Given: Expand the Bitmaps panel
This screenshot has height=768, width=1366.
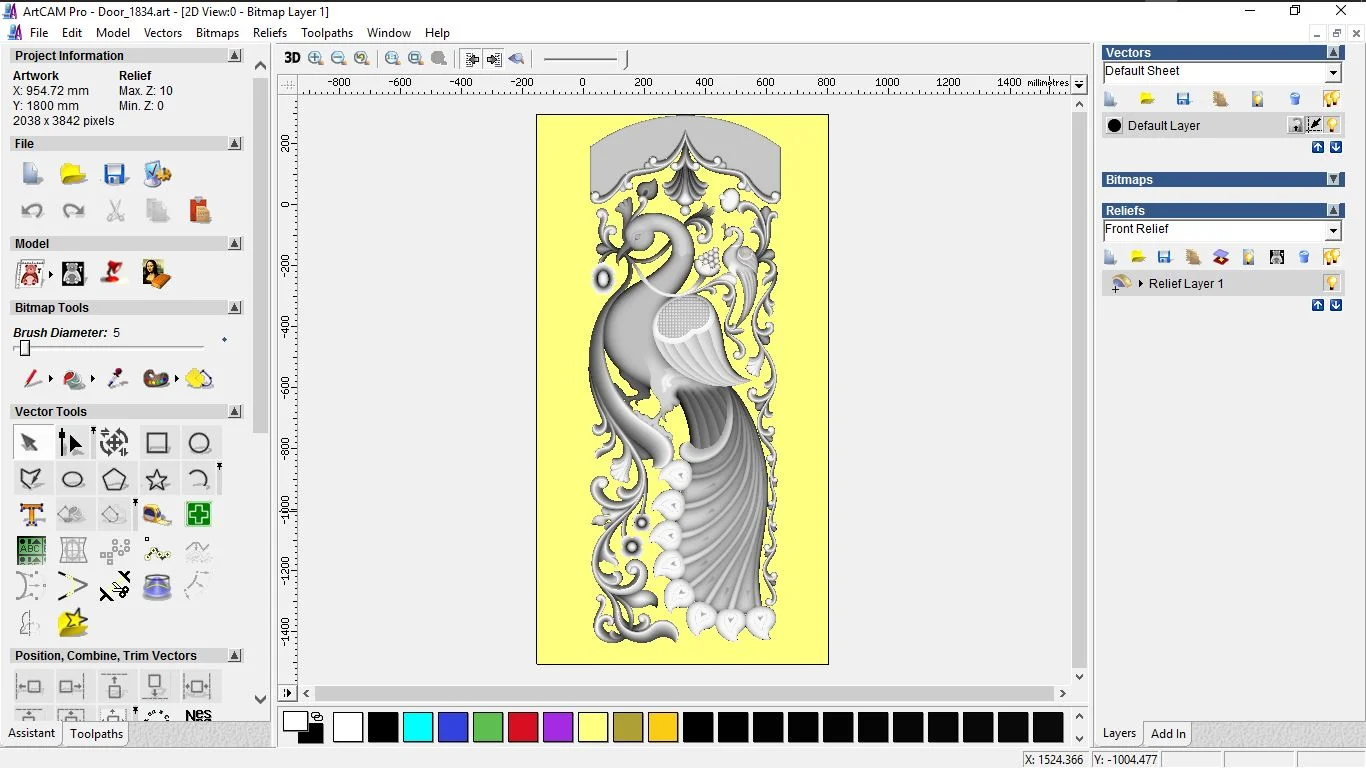Looking at the screenshot, I should [1334, 180].
